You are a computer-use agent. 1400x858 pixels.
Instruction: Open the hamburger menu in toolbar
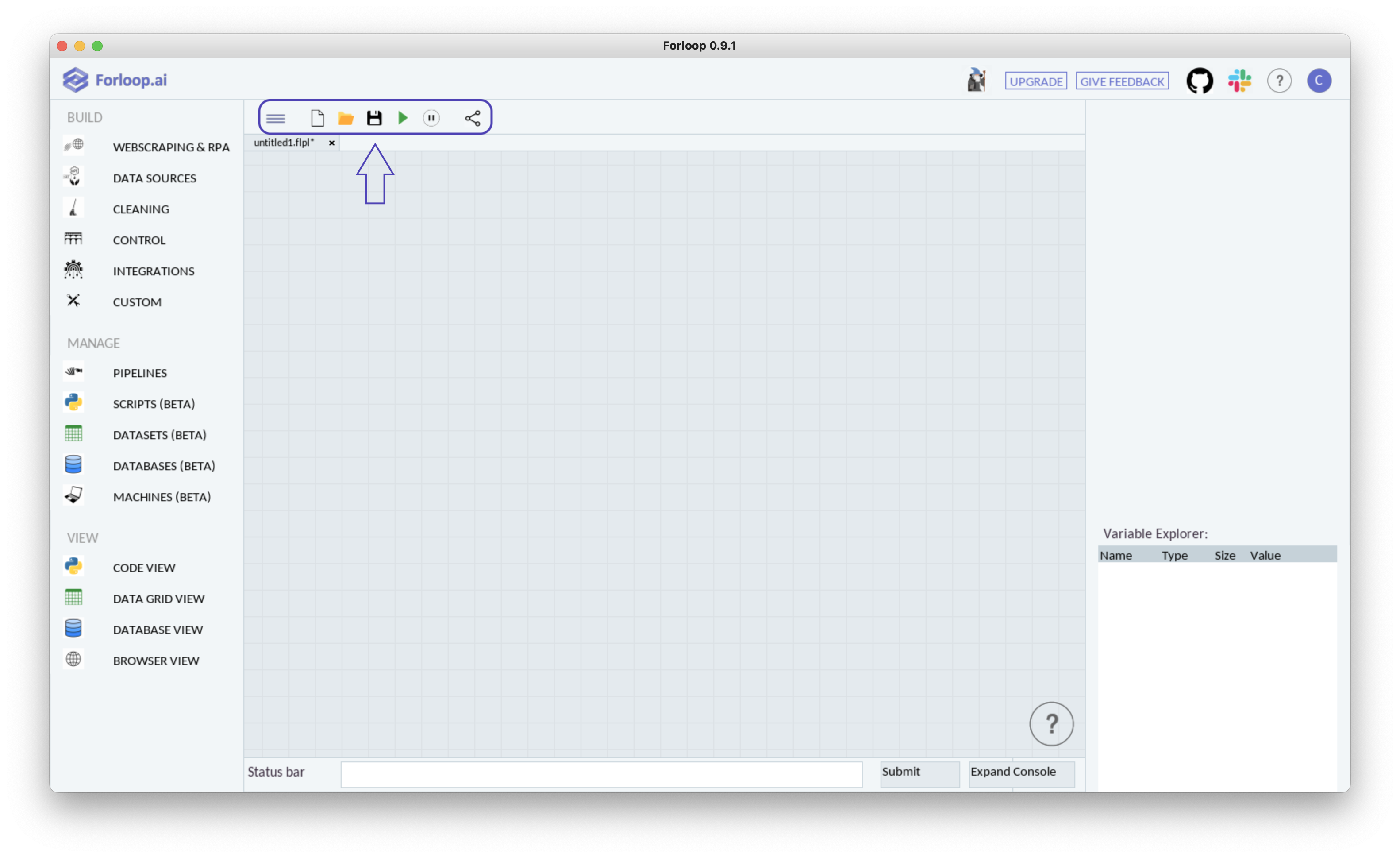[x=276, y=118]
